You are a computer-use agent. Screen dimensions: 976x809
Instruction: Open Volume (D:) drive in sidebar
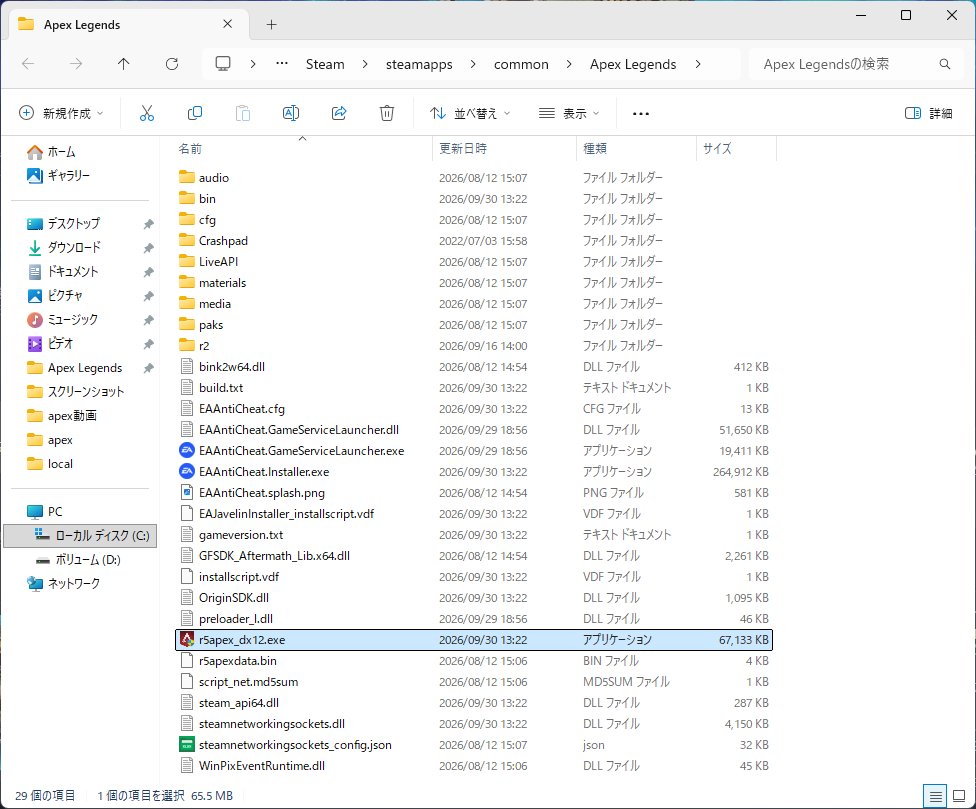point(80,559)
